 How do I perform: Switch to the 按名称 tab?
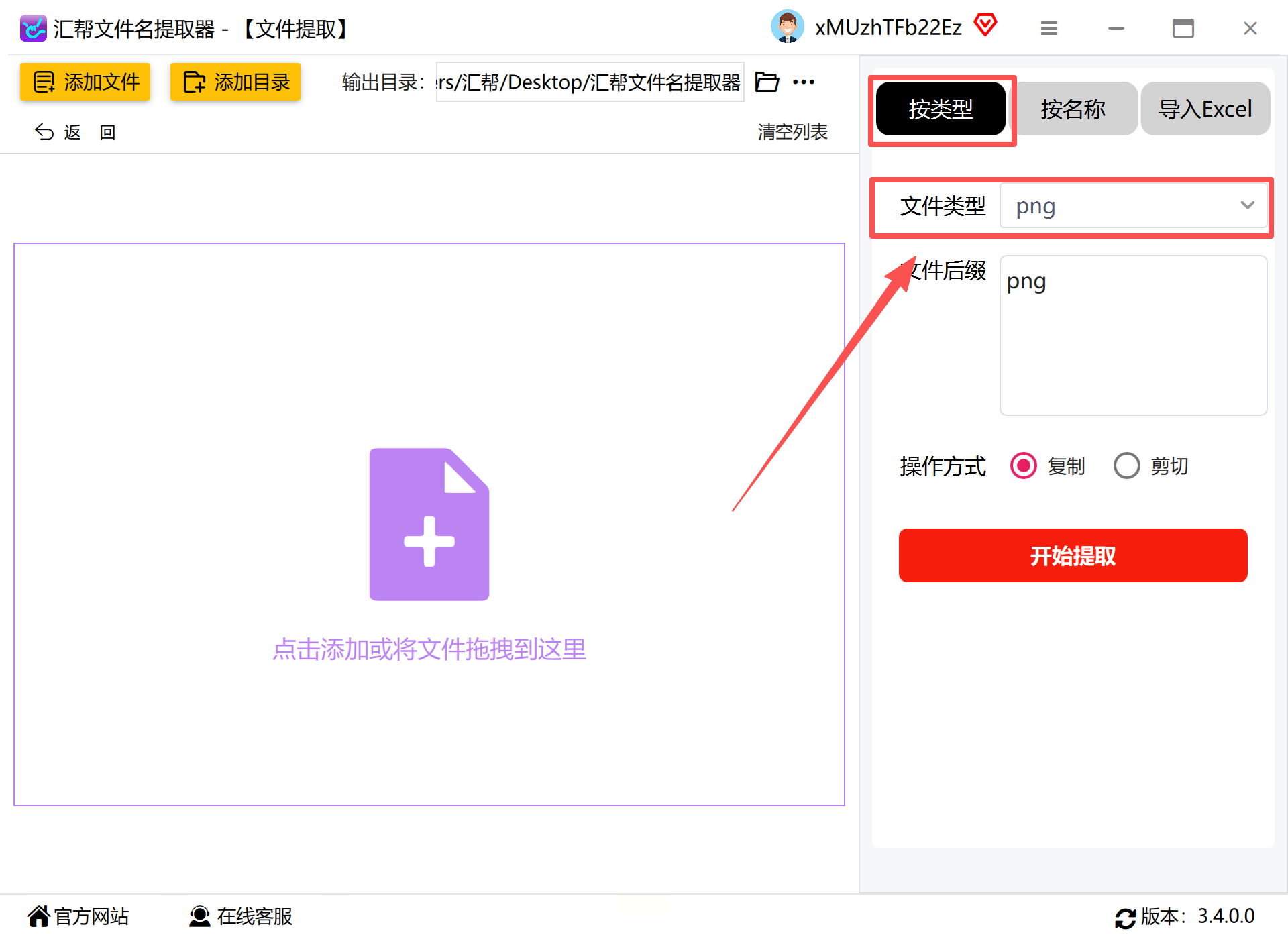pos(1073,109)
